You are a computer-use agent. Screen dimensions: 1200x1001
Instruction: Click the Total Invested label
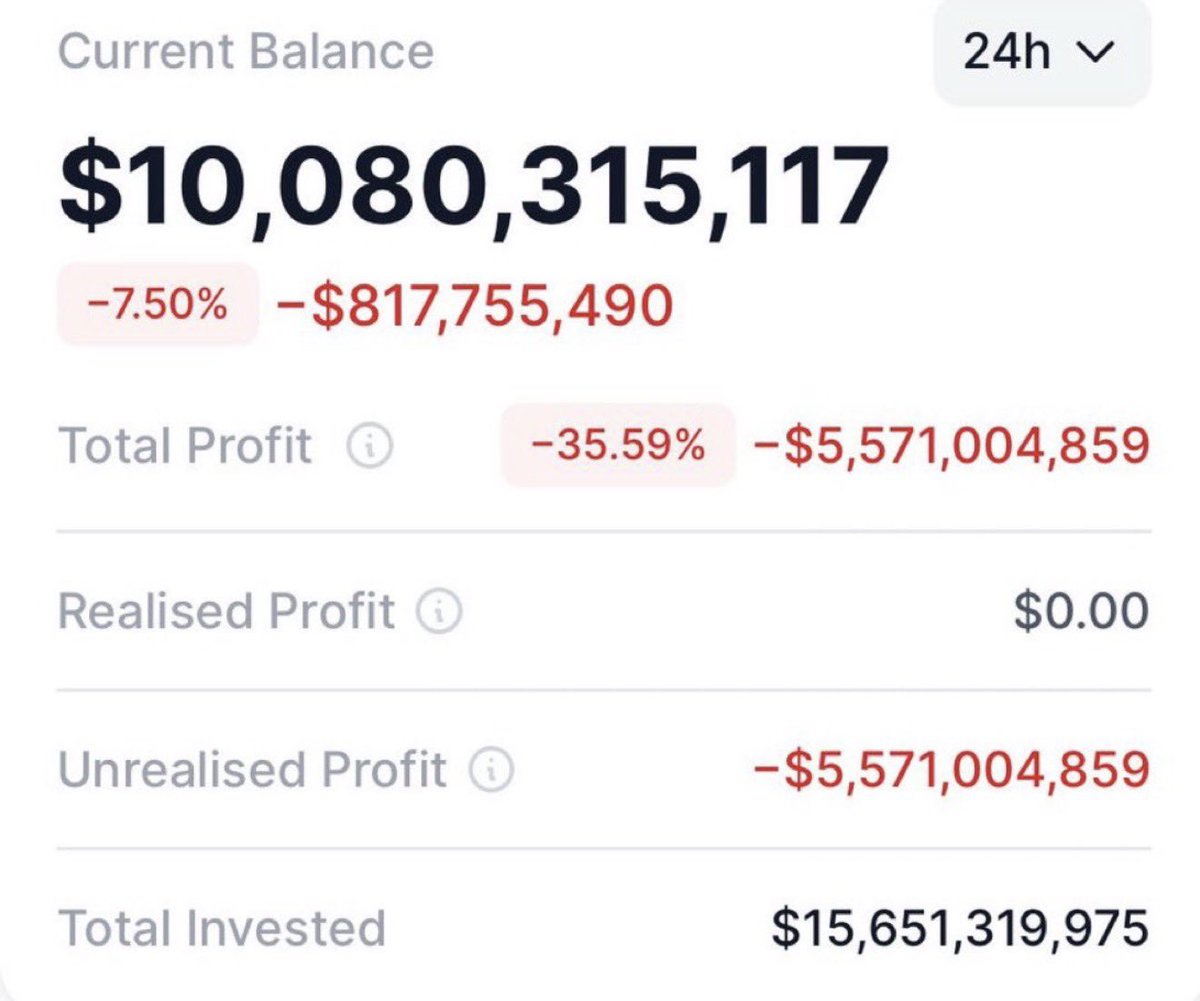tap(222, 927)
